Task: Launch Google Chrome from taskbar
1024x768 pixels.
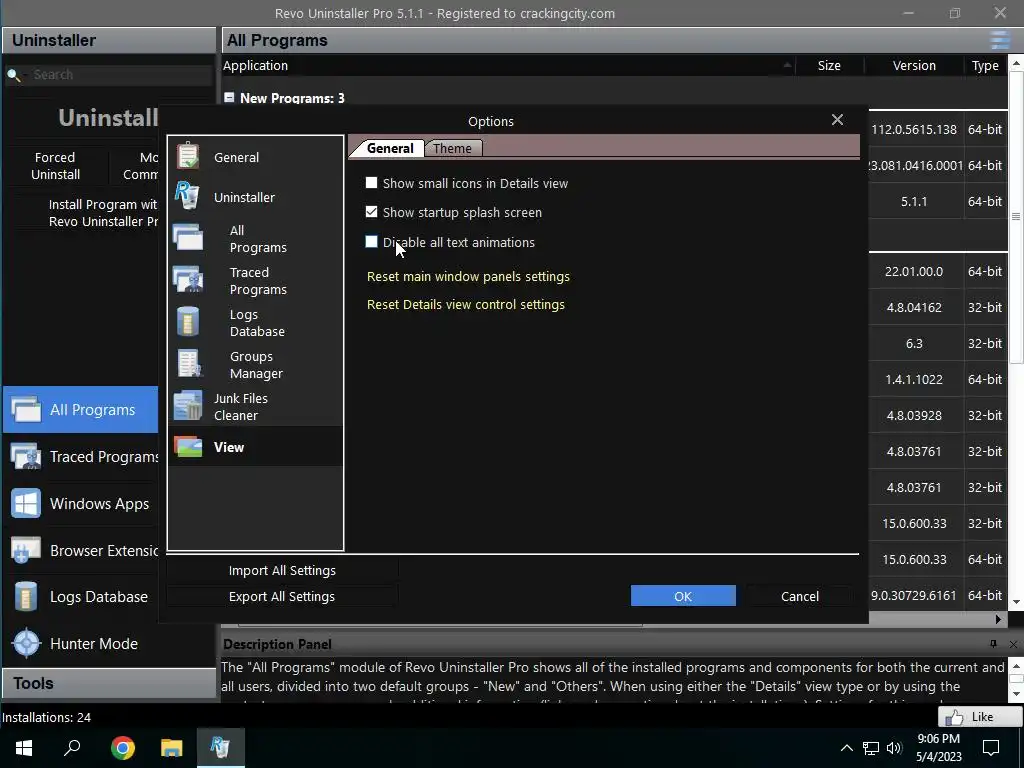Action: tap(122, 747)
